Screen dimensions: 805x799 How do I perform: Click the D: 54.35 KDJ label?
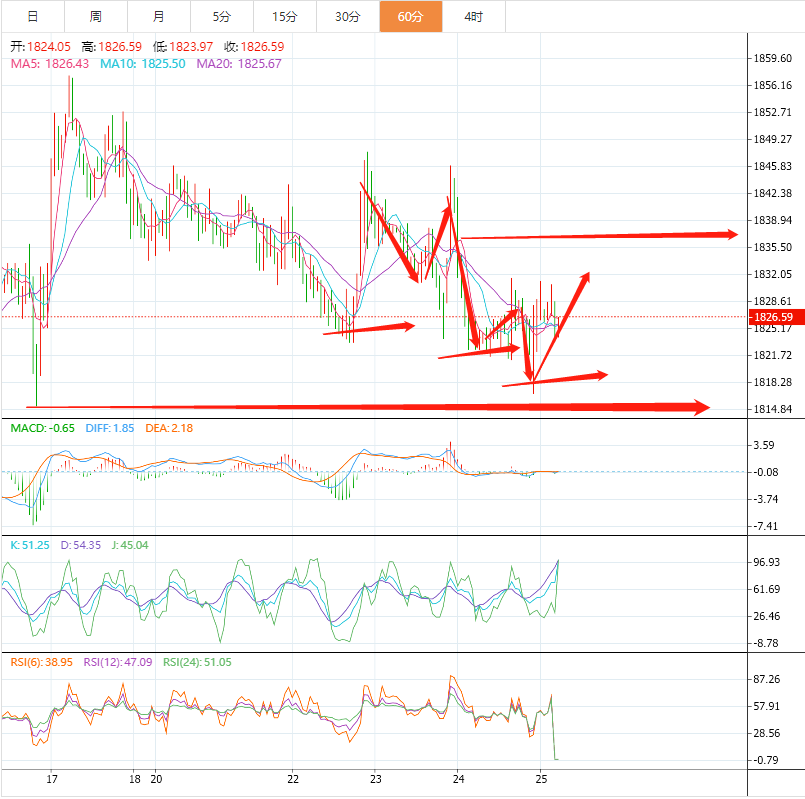click(x=81, y=545)
